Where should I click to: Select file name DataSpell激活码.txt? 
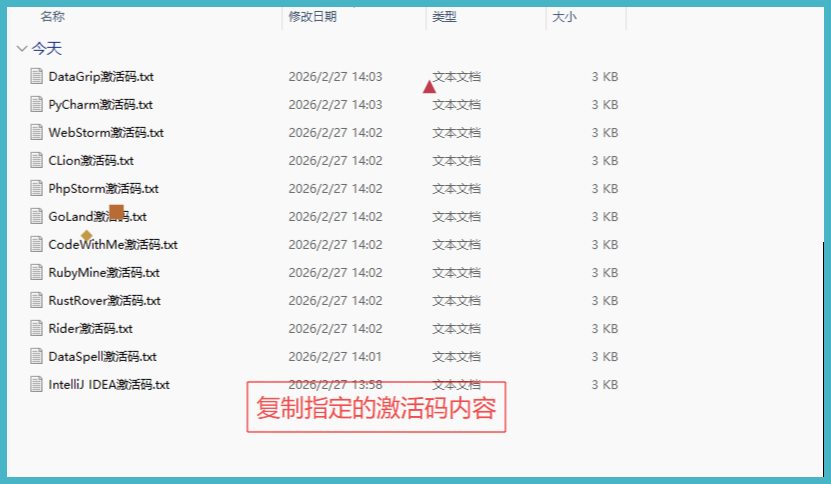102,357
